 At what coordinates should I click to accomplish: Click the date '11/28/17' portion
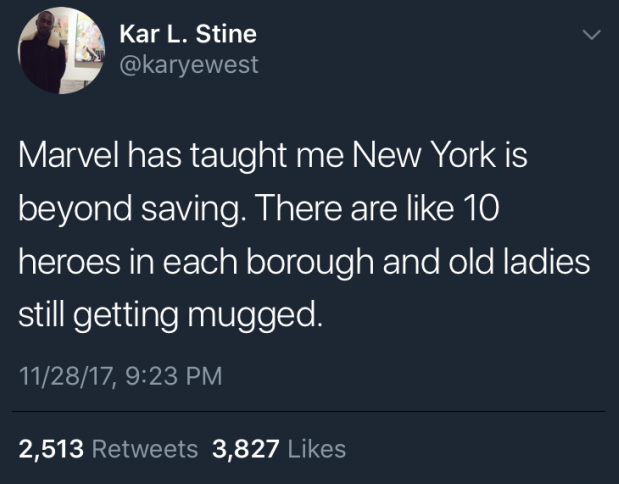tap(67, 376)
